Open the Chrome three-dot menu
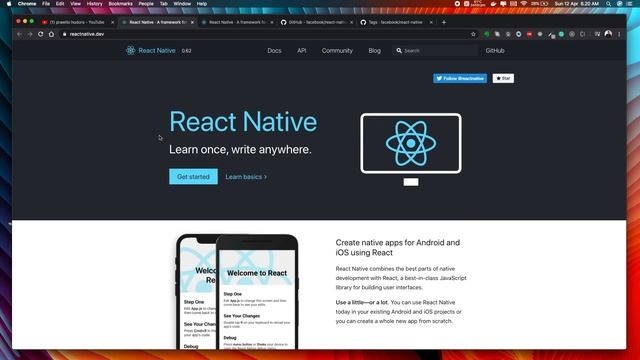 click(x=619, y=34)
